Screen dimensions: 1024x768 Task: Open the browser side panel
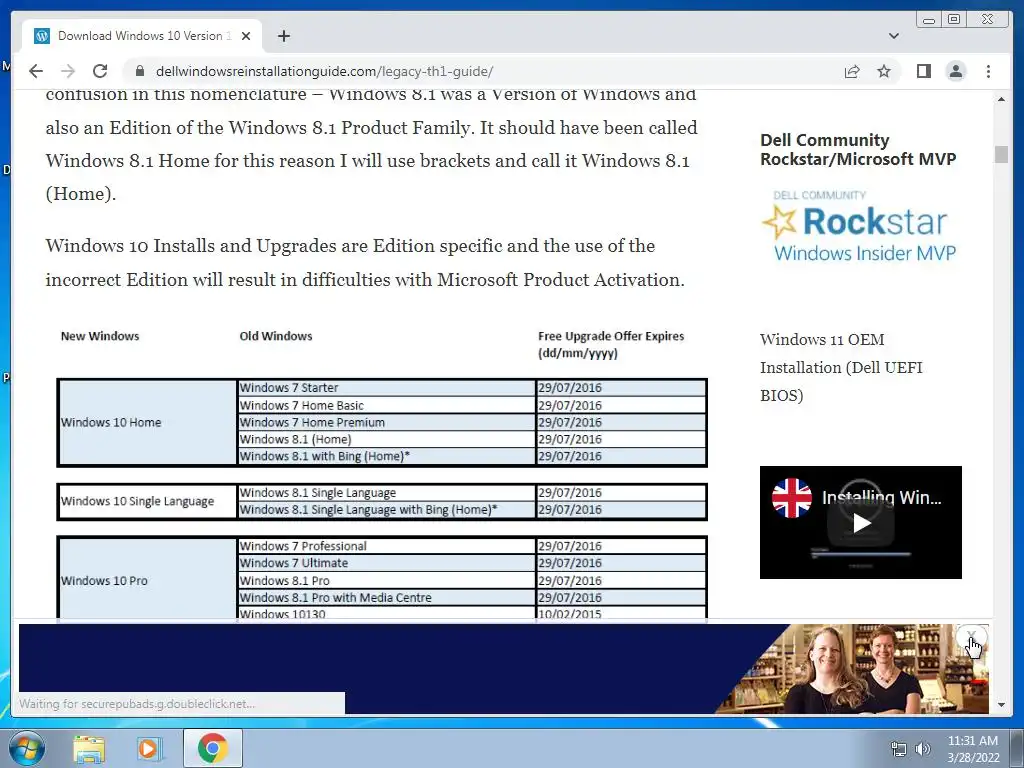tap(923, 71)
